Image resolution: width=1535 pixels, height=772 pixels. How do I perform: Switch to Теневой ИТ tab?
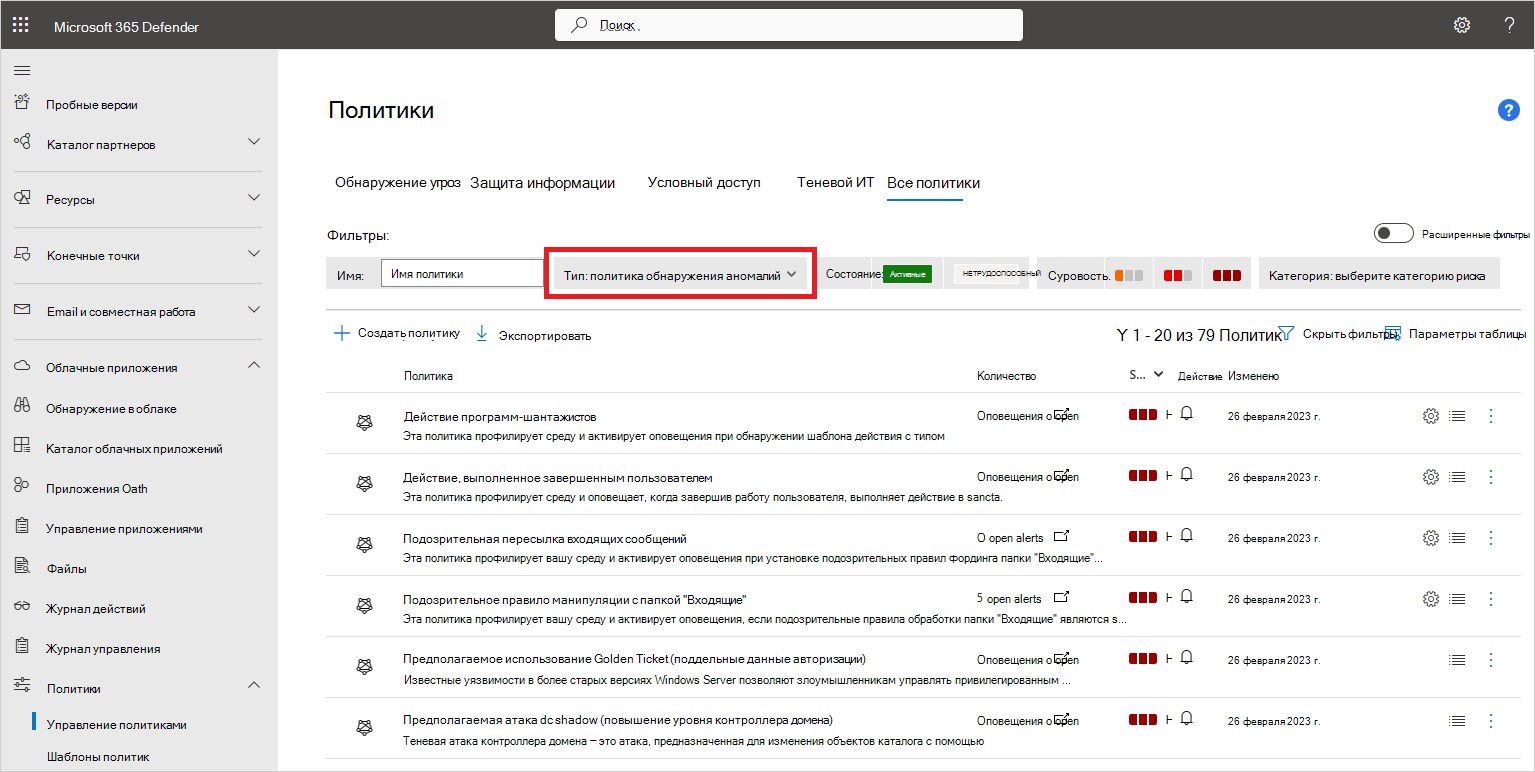[x=836, y=183]
